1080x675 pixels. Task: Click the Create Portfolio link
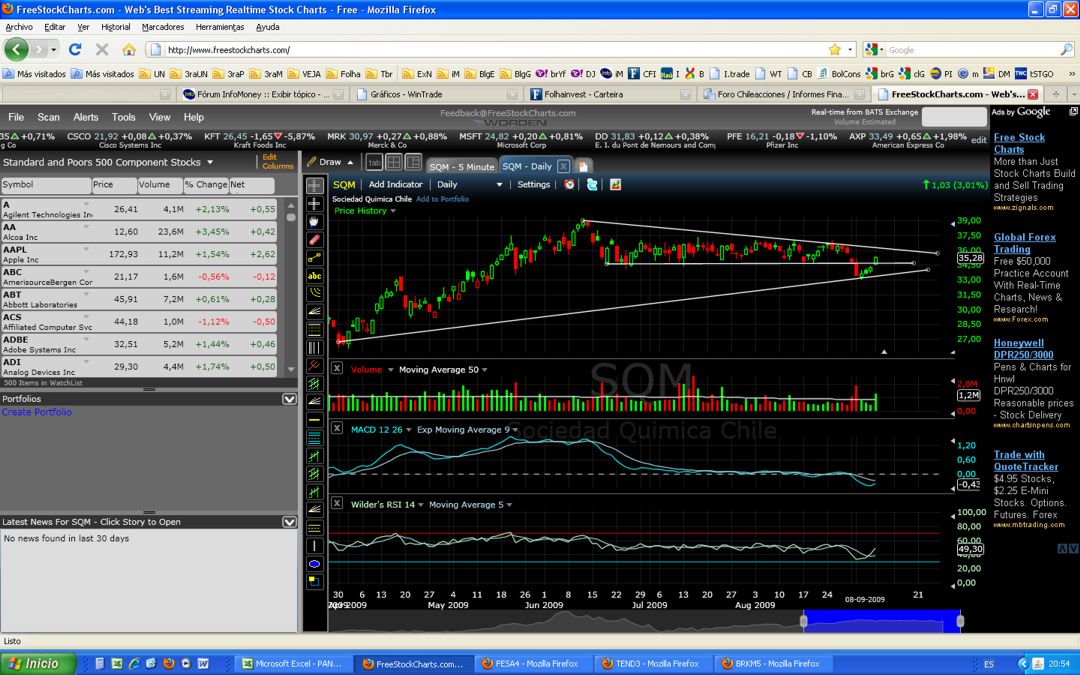pos(37,412)
